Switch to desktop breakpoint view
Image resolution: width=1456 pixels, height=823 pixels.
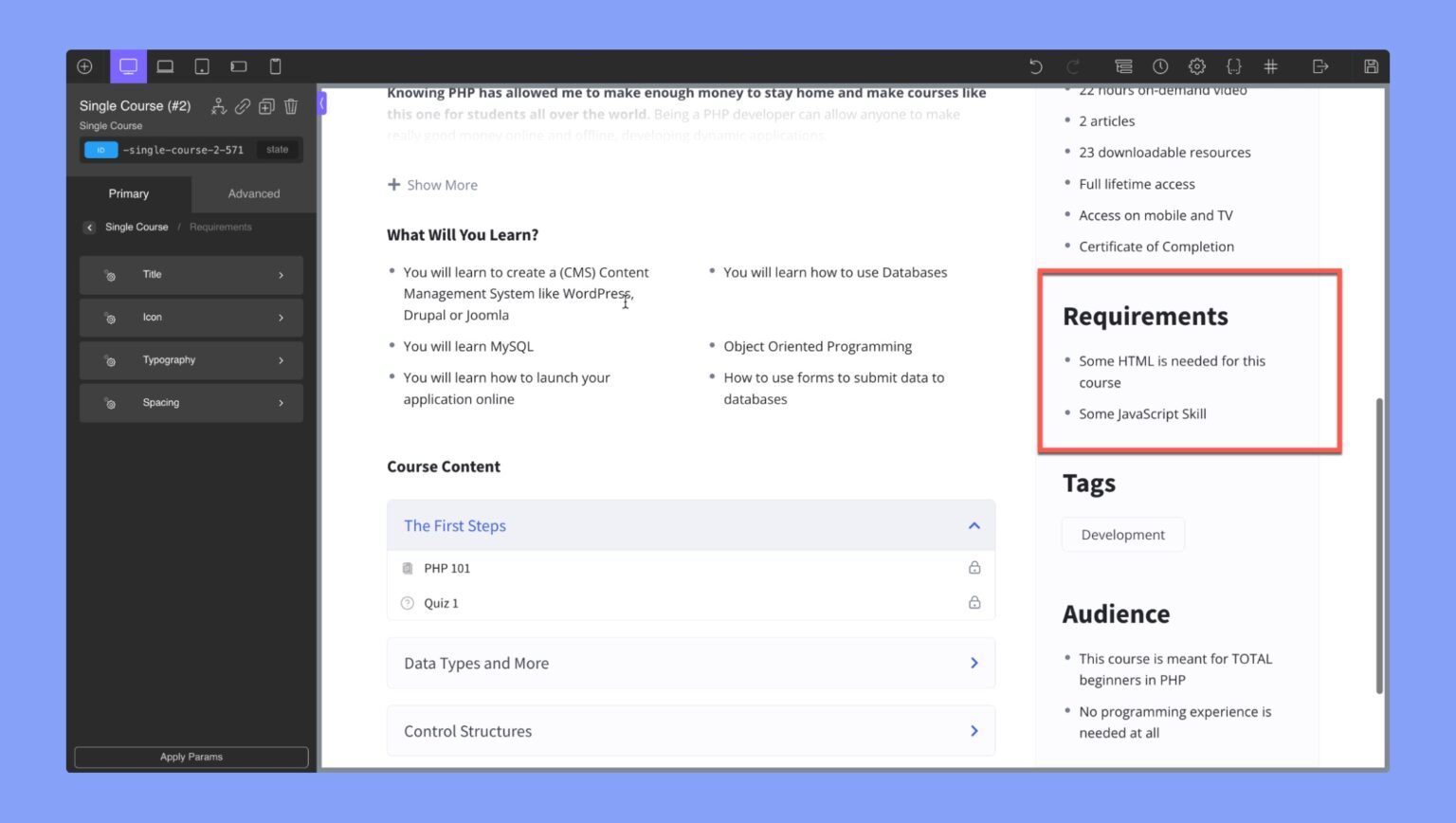pyautogui.click(x=128, y=66)
